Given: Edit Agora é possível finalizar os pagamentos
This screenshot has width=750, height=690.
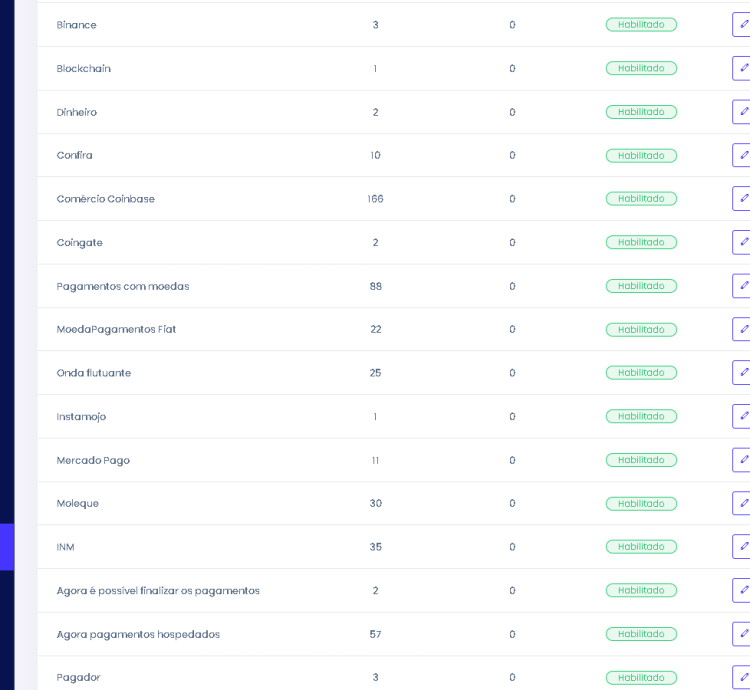Looking at the screenshot, I should point(742,590).
